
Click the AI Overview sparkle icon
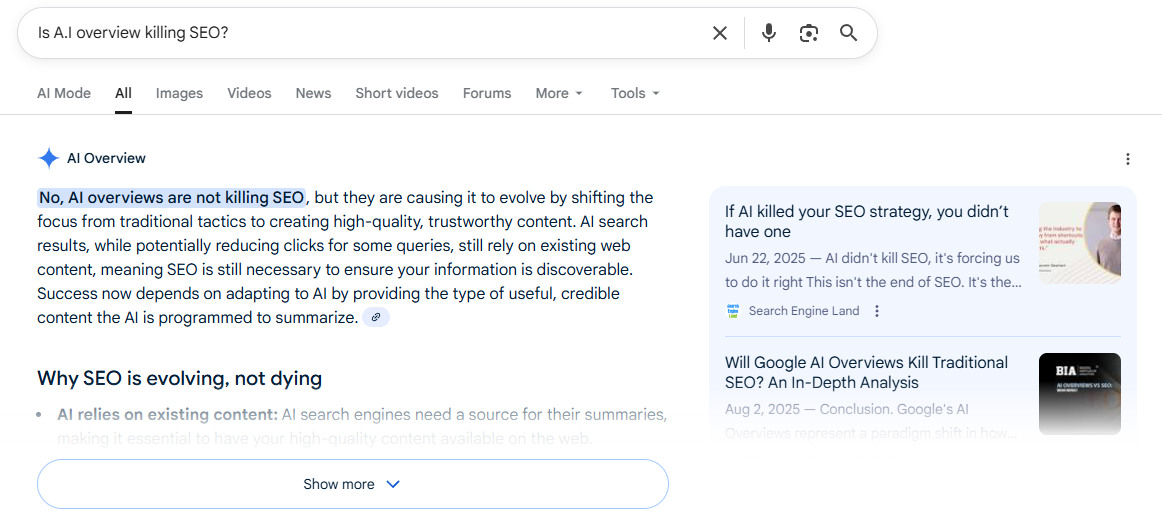(48, 158)
